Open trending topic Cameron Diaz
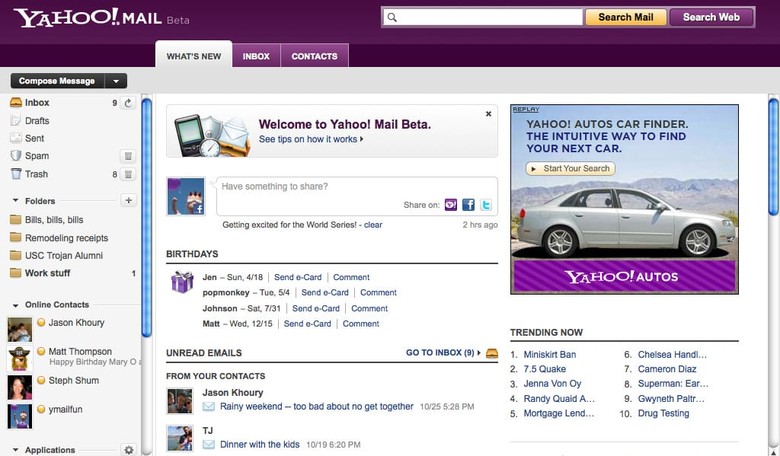This screenshot has height=456, width=780. click(x=667, y=369)
